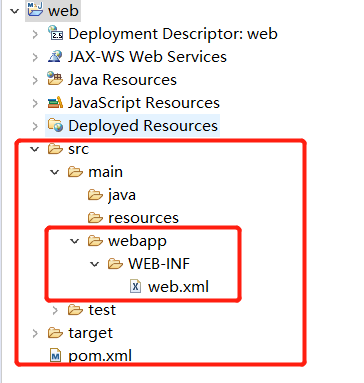Select the pom.xml file label
Image resolution: width=364 pixels, height=383 pixels.
point(100,356)
